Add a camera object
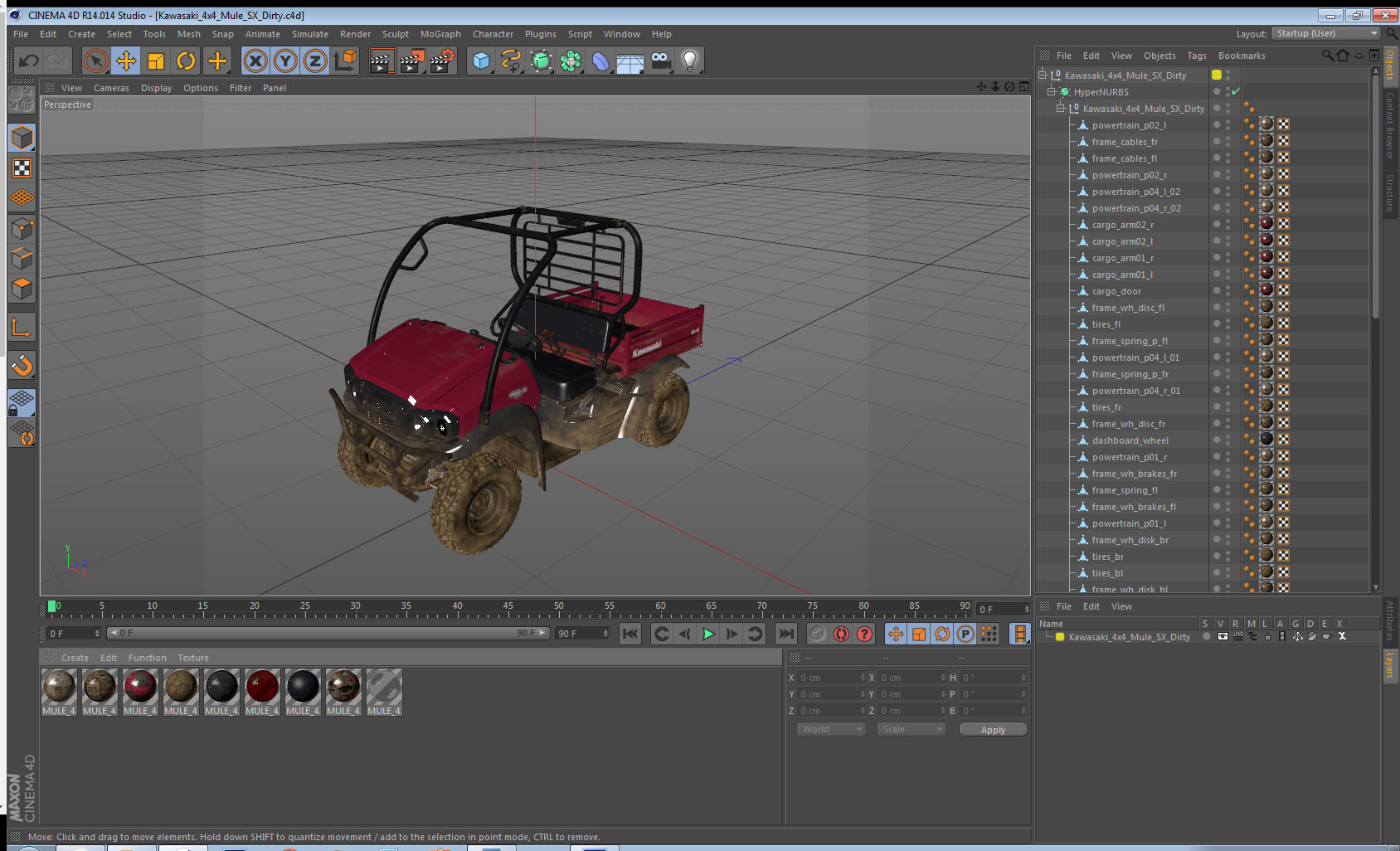The height and width of the screenshot is (851, 1400). [x=660, y=61]
